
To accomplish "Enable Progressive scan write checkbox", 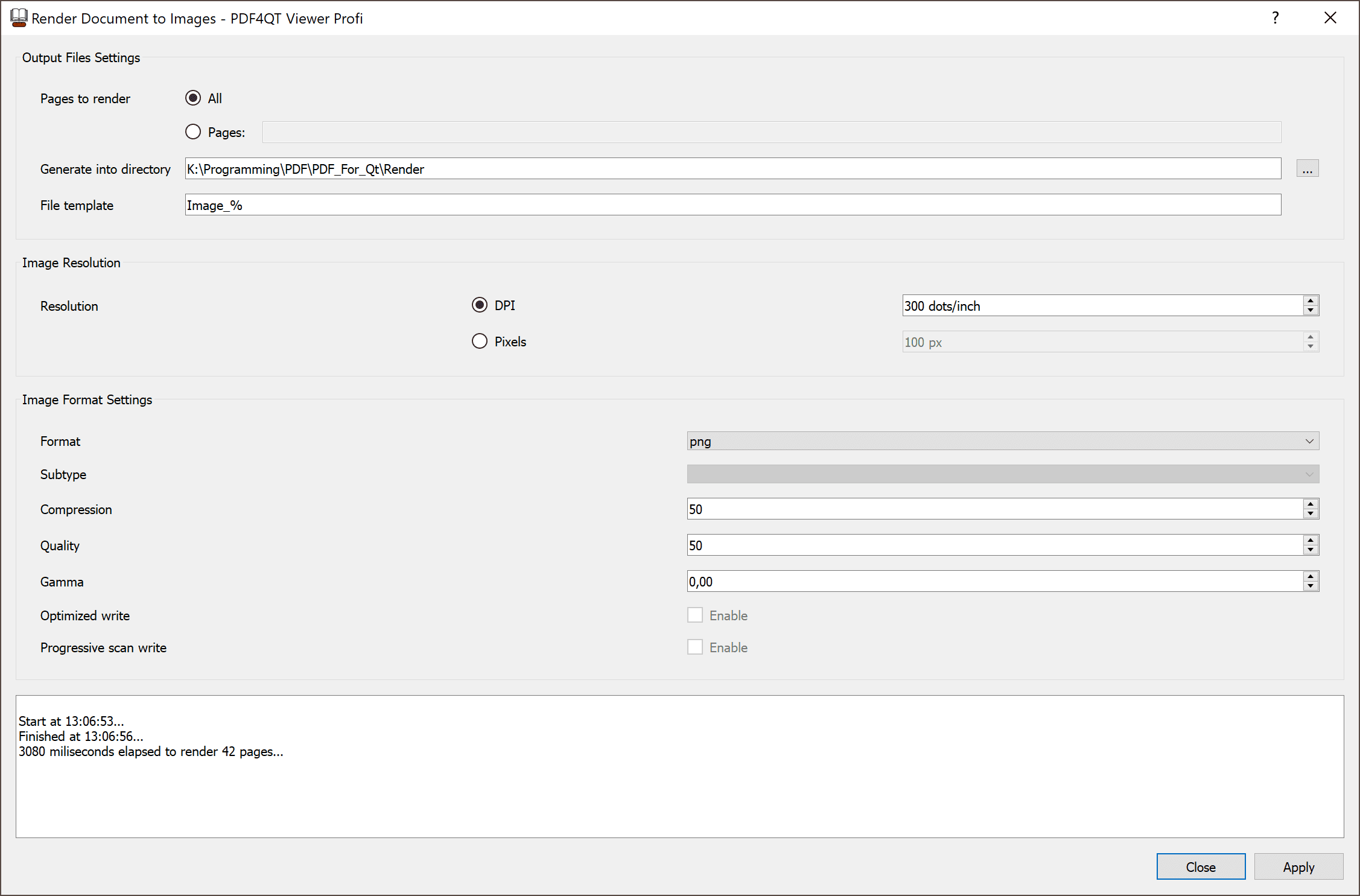I will [695, 647].
